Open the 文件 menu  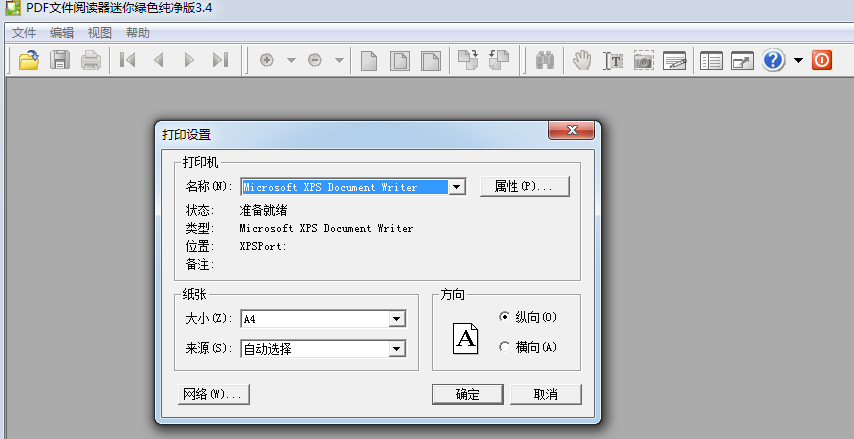pyautogui.click(x=24, y=33)
